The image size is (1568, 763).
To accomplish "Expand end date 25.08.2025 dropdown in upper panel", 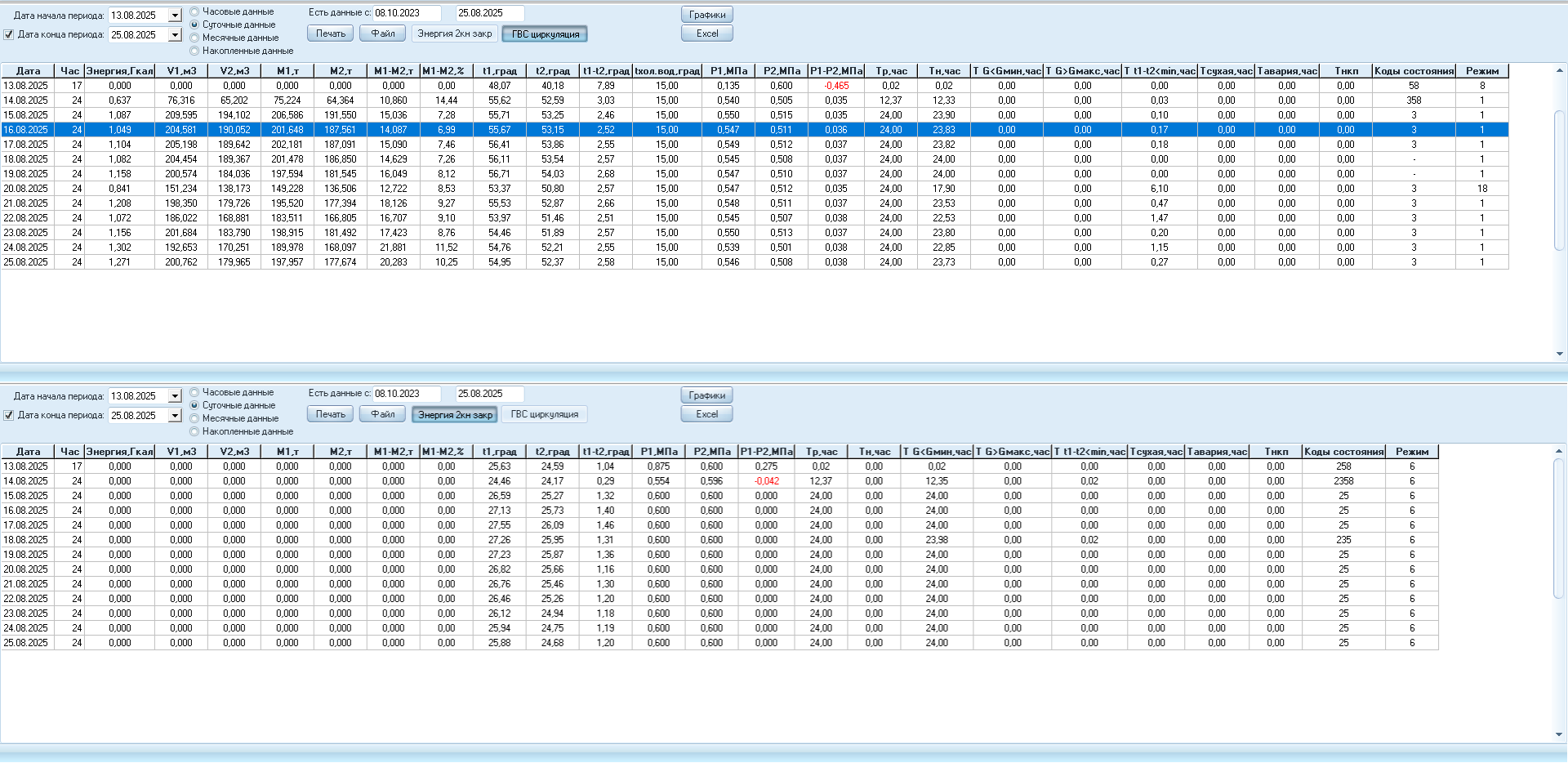I will (x=175, y=34).
